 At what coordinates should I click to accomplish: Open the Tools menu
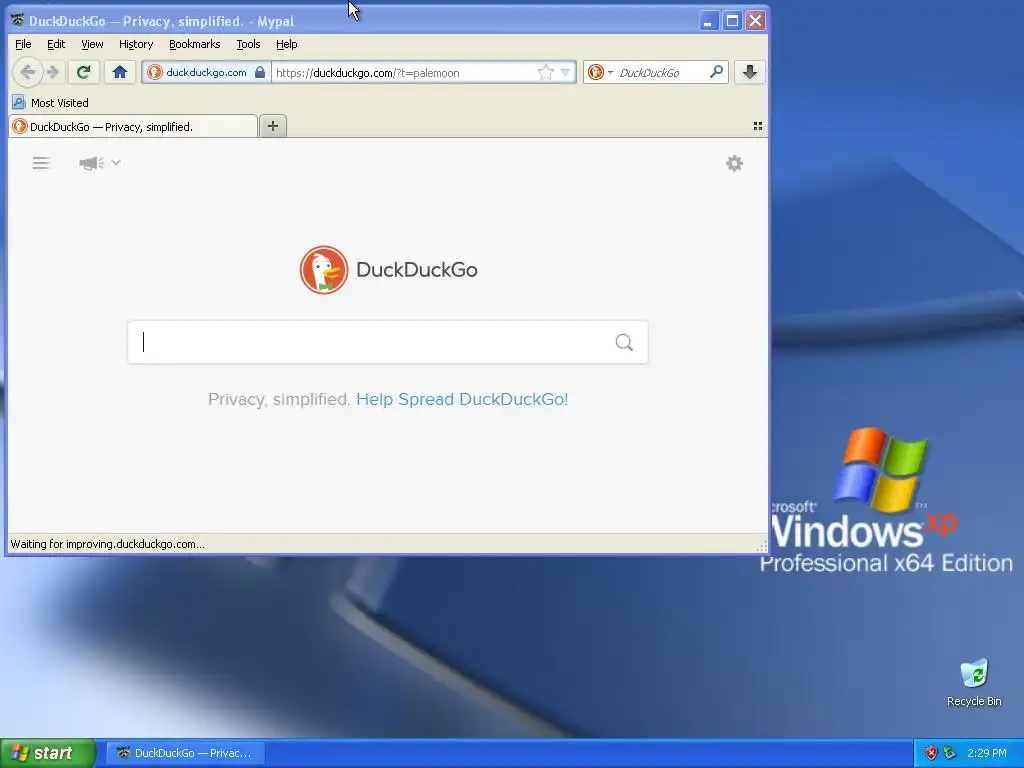248,44
